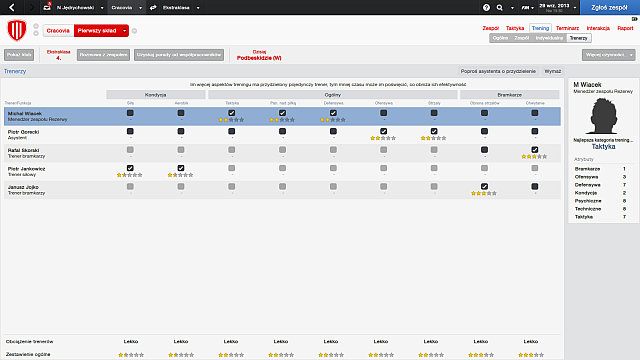Image resolution: width=640 pixels, height=360 pixels.
Task: Click M Wiacek silhouette portrait
Action: pyautogui.click(x=603, y=116)
